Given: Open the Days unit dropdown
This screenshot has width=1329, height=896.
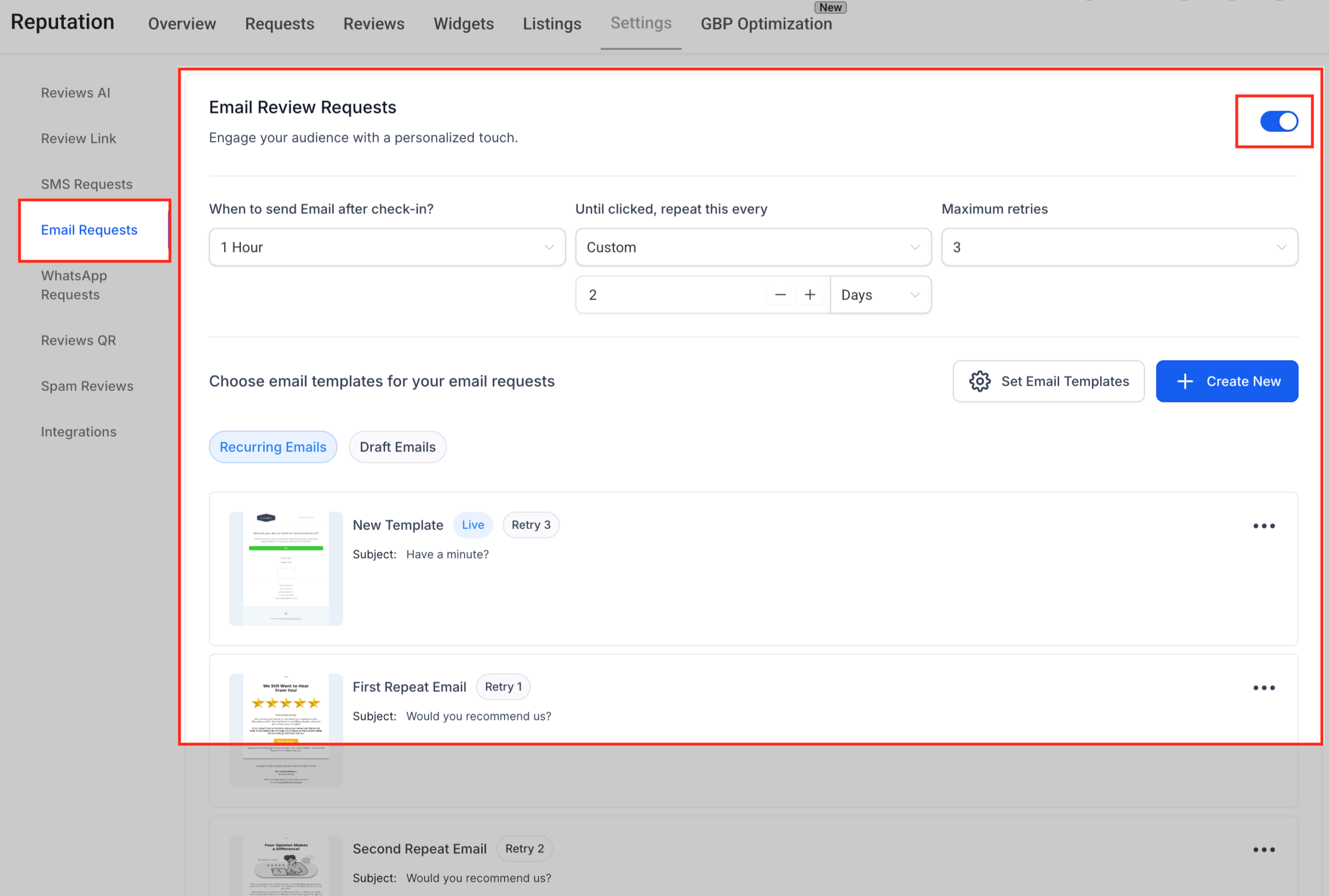Looking at the screenshot, I should (880, 294).
